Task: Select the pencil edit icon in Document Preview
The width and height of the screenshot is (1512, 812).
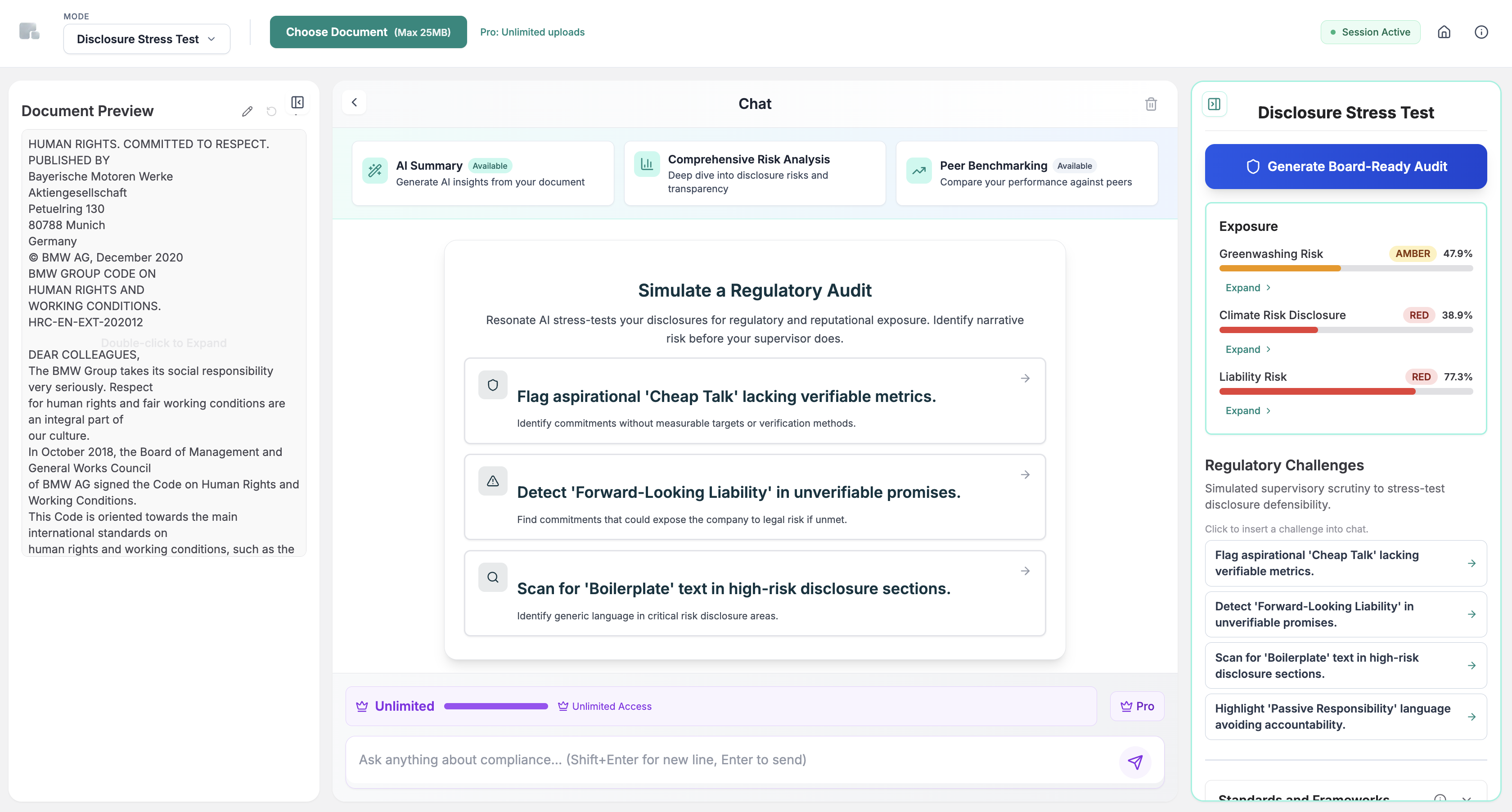Action: (247, 111)
